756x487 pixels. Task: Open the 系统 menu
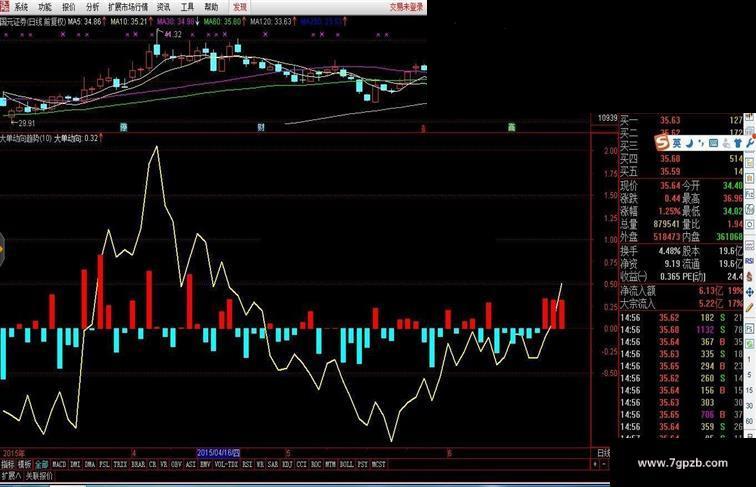click(21, 7)
